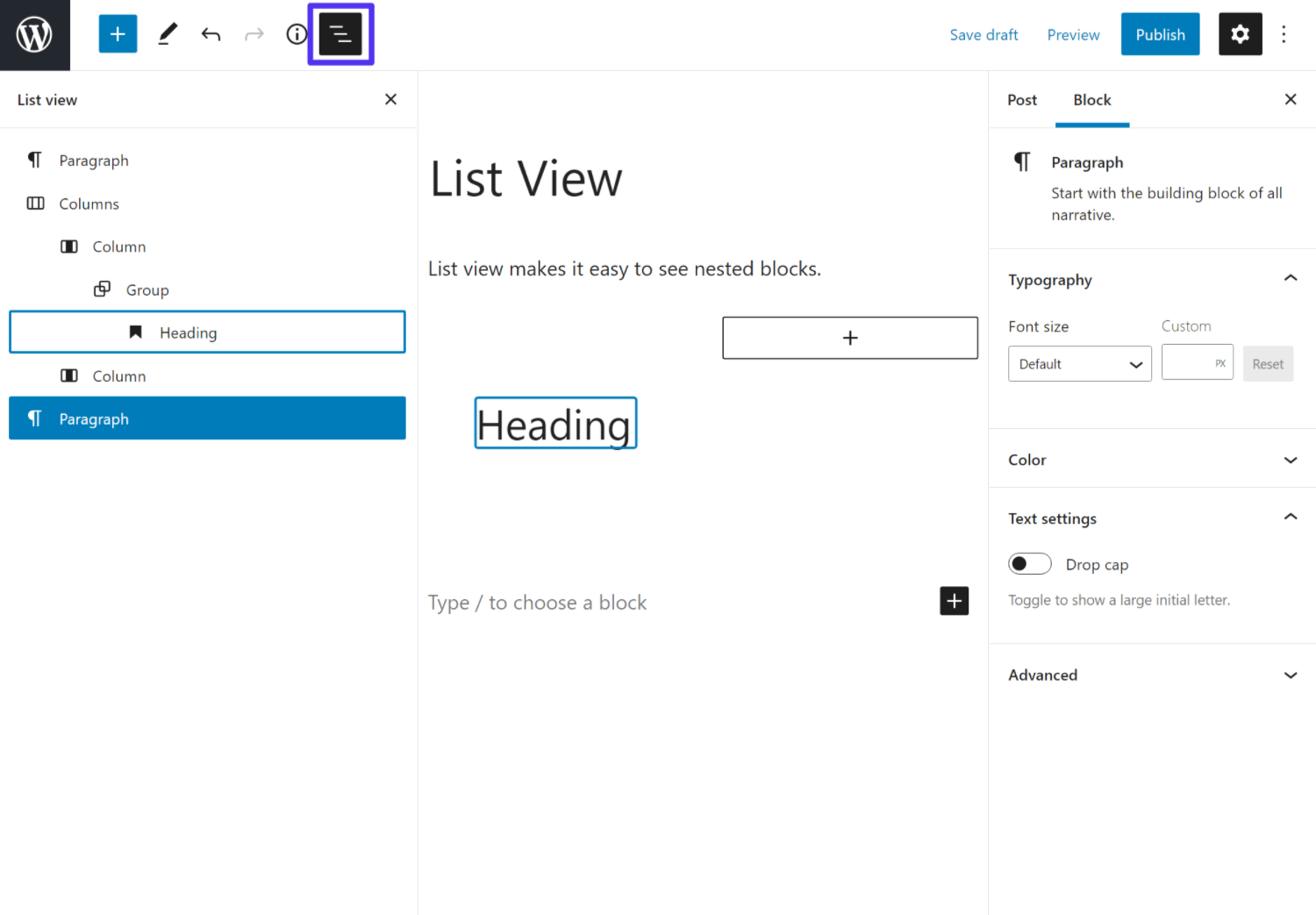Collapse the Typography section
1316x915 pixels.
point(1290,278)
